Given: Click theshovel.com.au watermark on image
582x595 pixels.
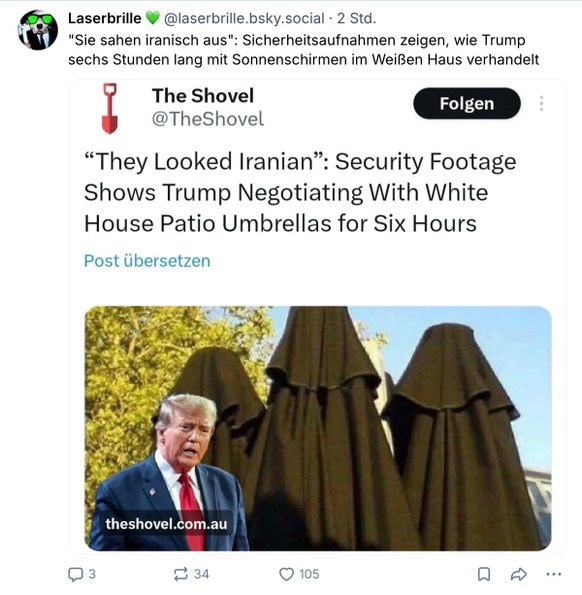Looking at the screenshot, I should pyautogui.click(x=166, y=524).
